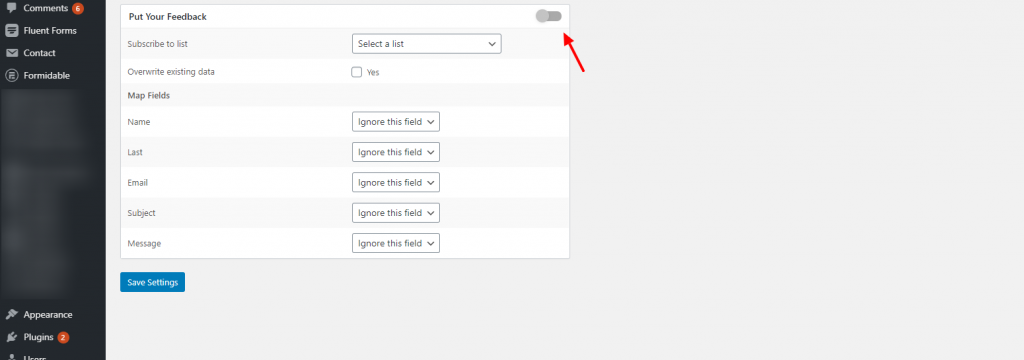Check the Overwrite existing data Yes checkbox
The height and width of the screenshot is (360, 1024).
(x=357, y=72)
